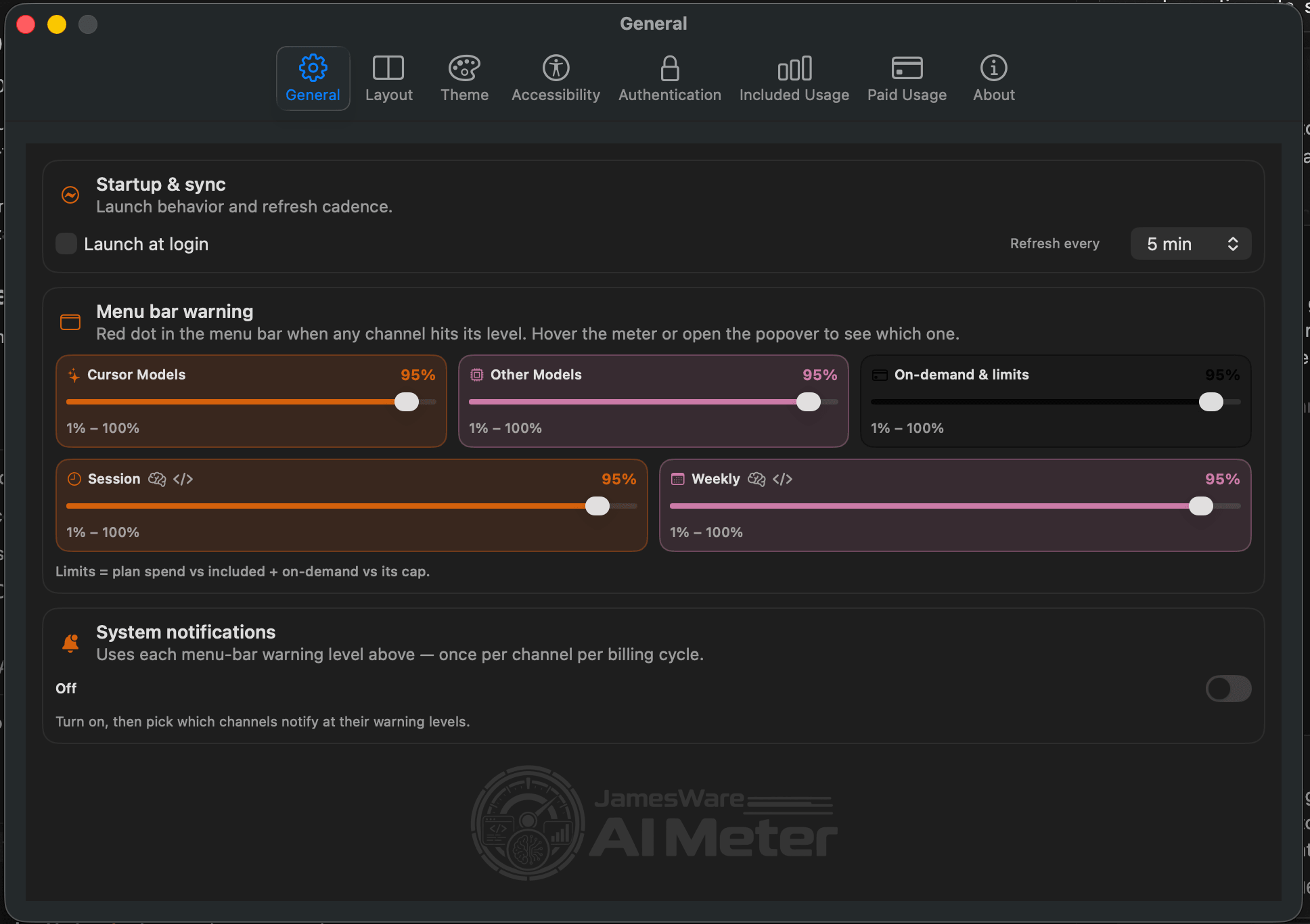Click the 'Startup & sync' heading
The image size is (1310, 924).
161,184
